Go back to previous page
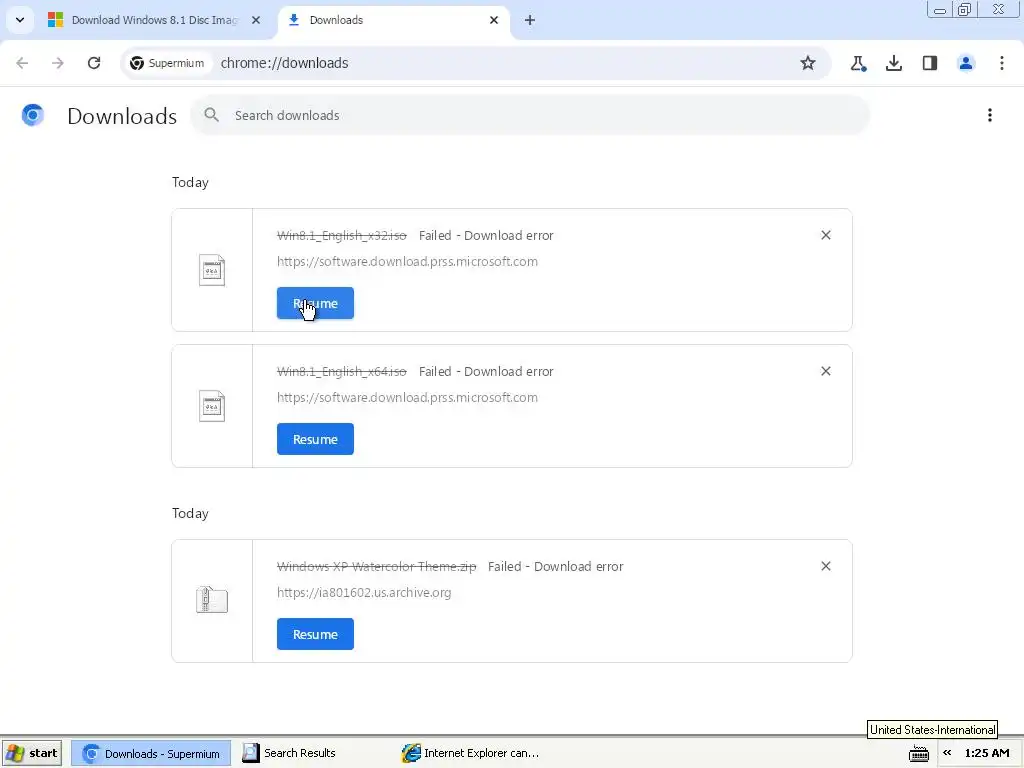 [x=22, y=63]
